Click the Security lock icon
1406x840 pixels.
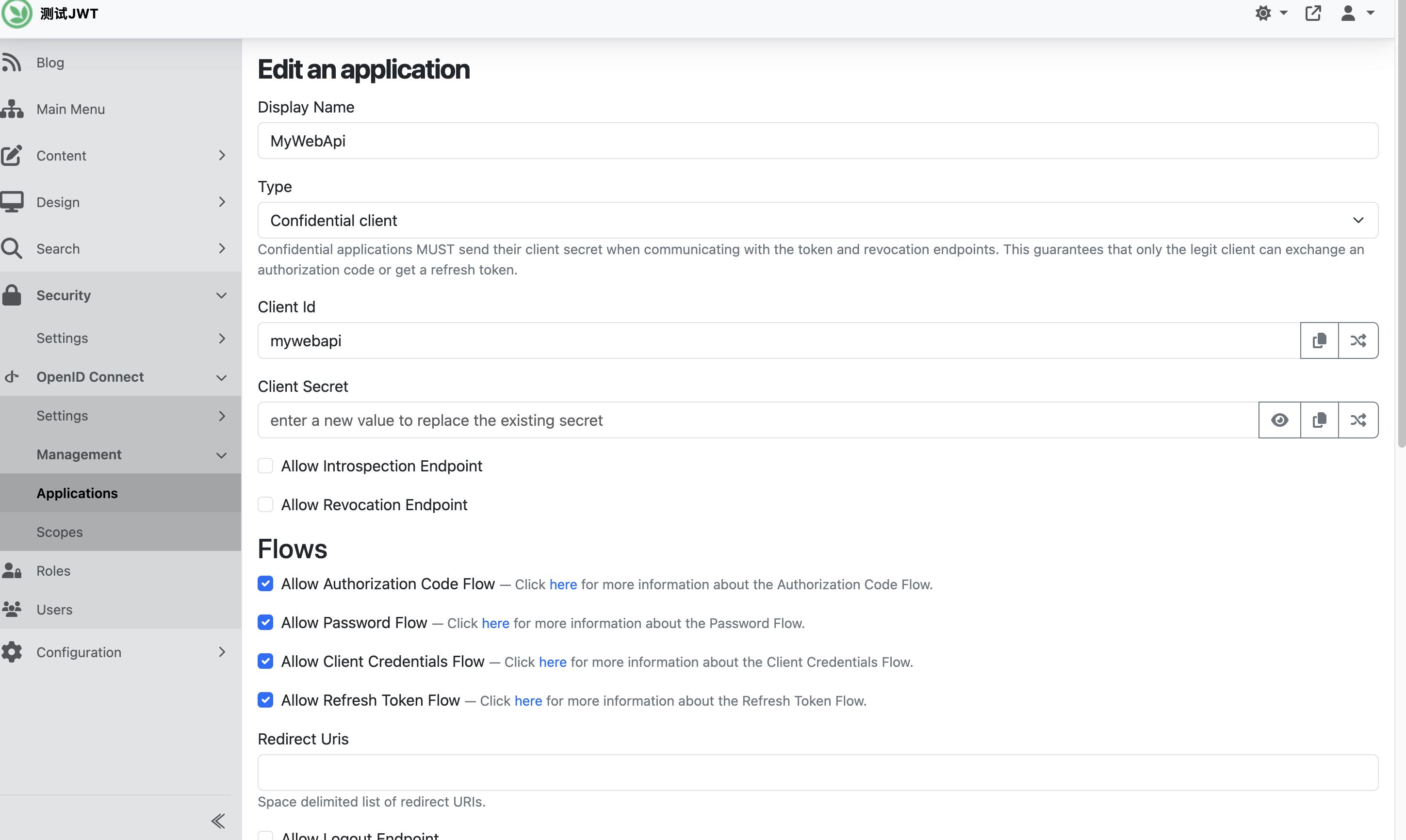coord(11,295)
